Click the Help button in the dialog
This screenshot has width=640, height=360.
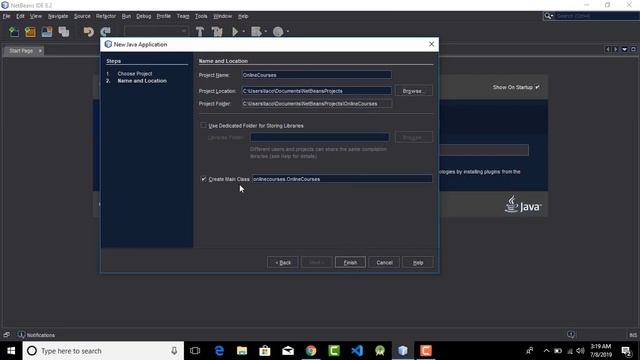click(x=418, y=262)
